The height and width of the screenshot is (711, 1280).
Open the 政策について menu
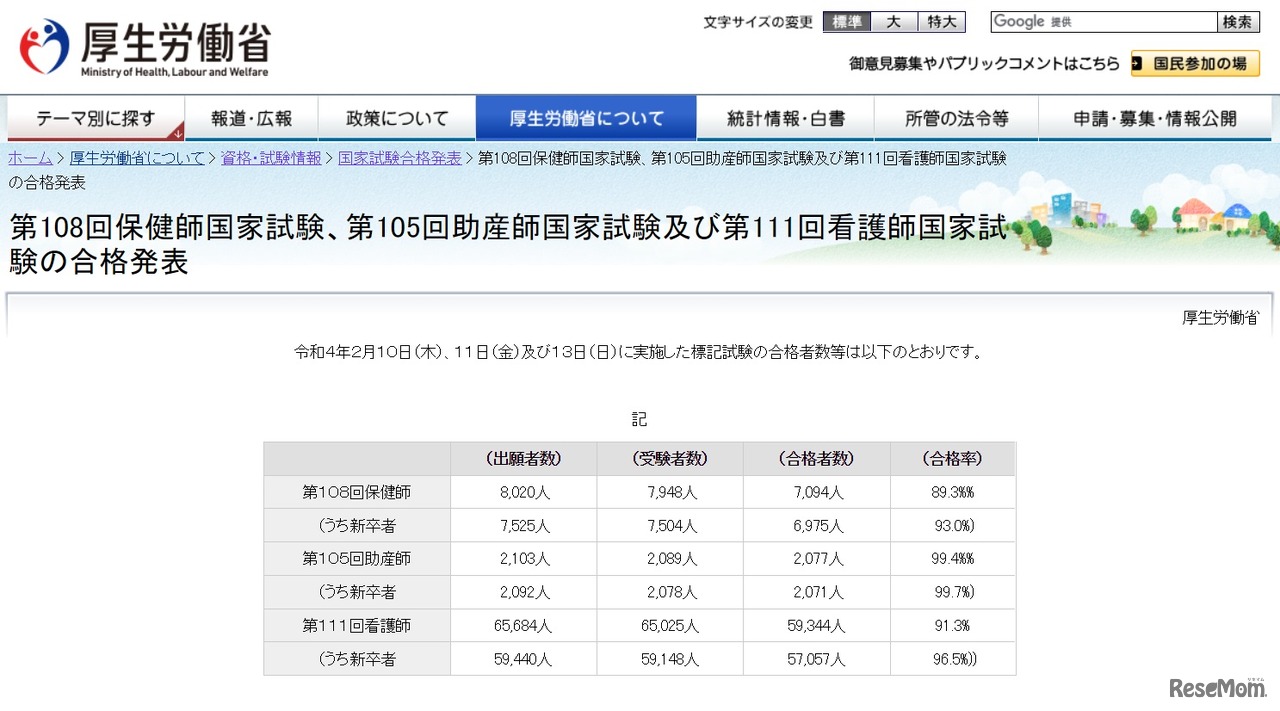point(397,117)
